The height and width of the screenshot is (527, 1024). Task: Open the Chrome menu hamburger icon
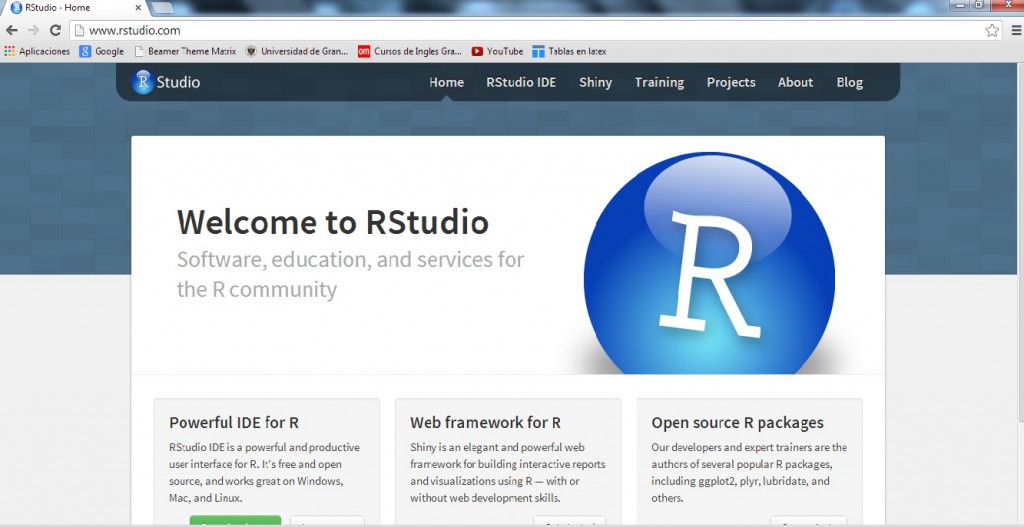(1016, 30)
